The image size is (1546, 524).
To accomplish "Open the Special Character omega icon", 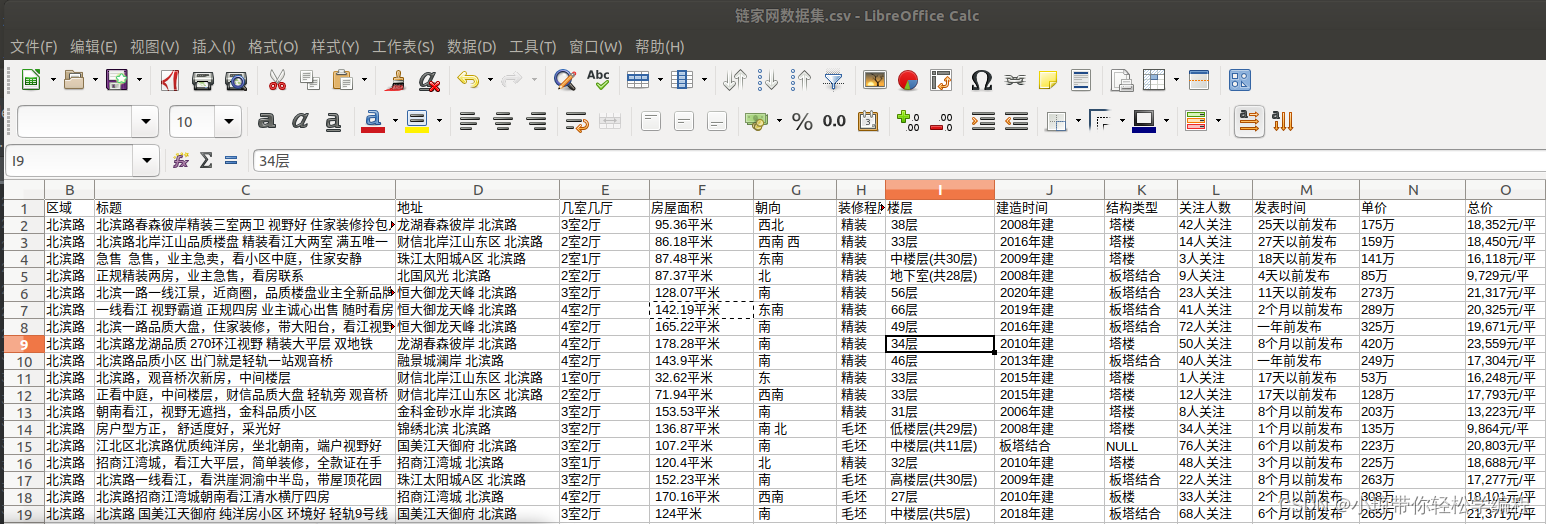I will (982, 80).
